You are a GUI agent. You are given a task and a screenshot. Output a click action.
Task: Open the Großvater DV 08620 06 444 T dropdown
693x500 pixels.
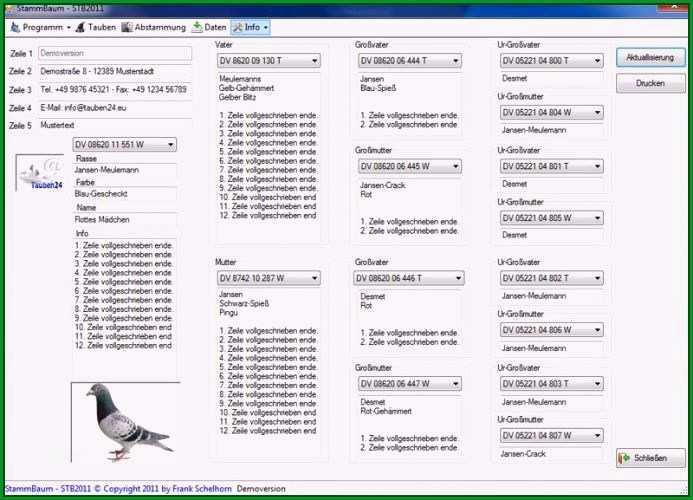[409, 61]
